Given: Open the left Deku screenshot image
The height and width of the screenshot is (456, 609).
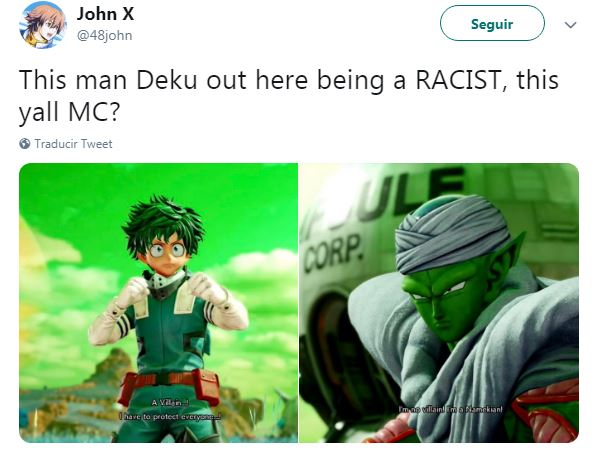Looking at the screenshot, I should tap(158, 303).
